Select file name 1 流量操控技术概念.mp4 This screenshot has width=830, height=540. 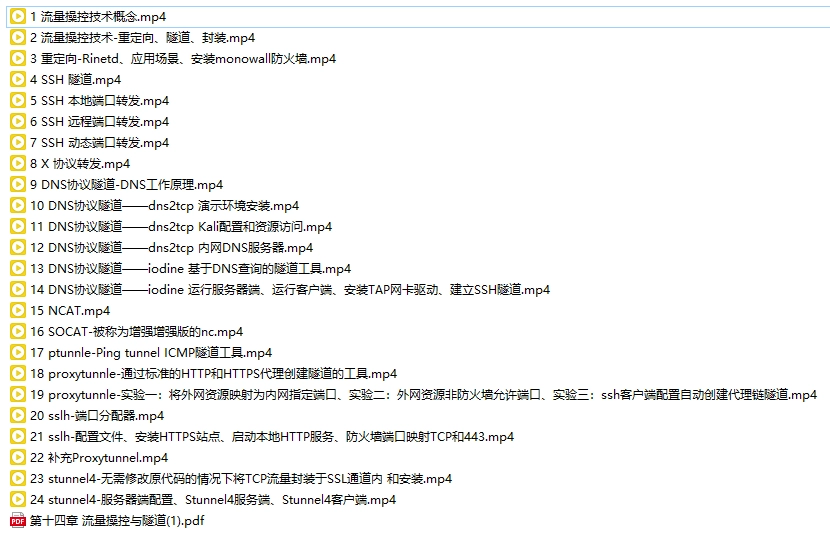98,17
